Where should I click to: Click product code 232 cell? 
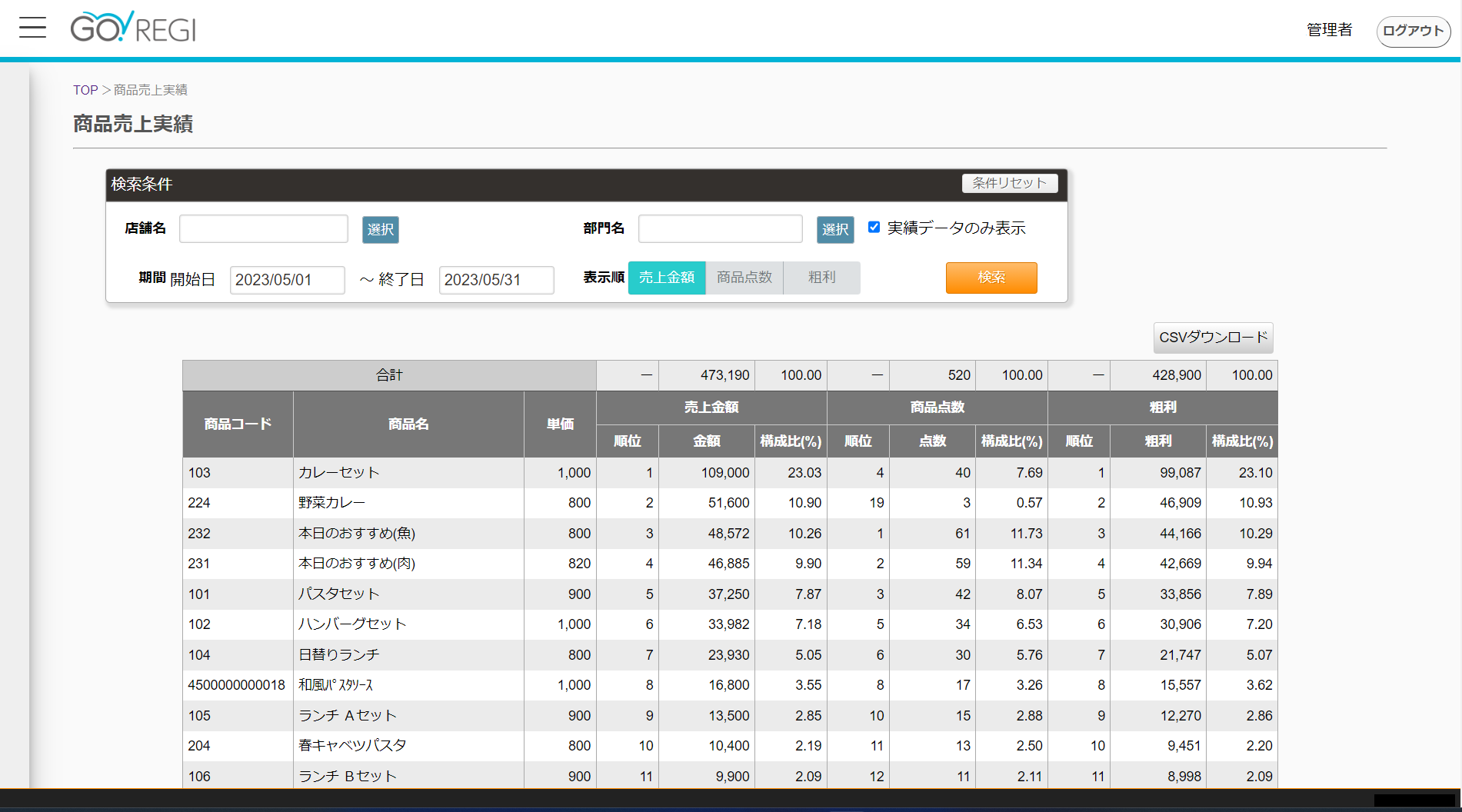(x=238, y=534)
